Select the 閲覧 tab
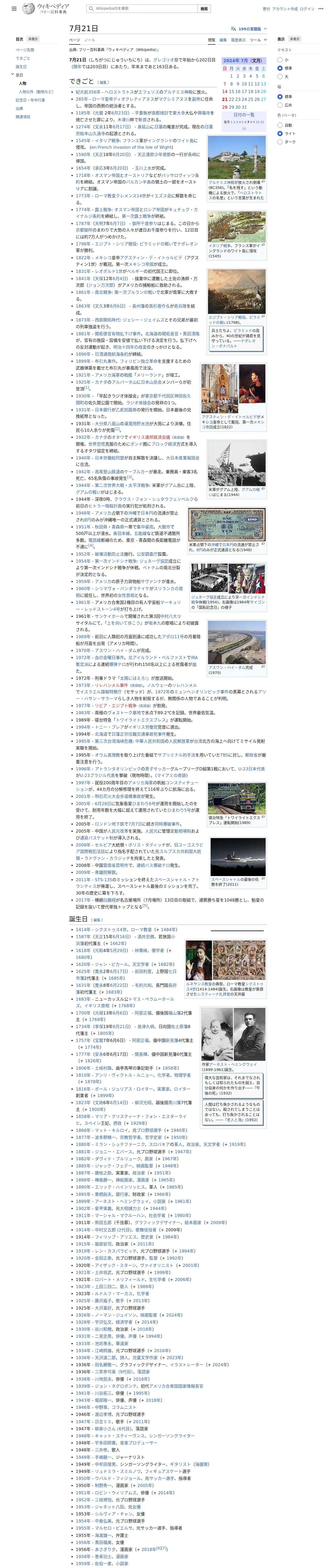 point(212,40)
